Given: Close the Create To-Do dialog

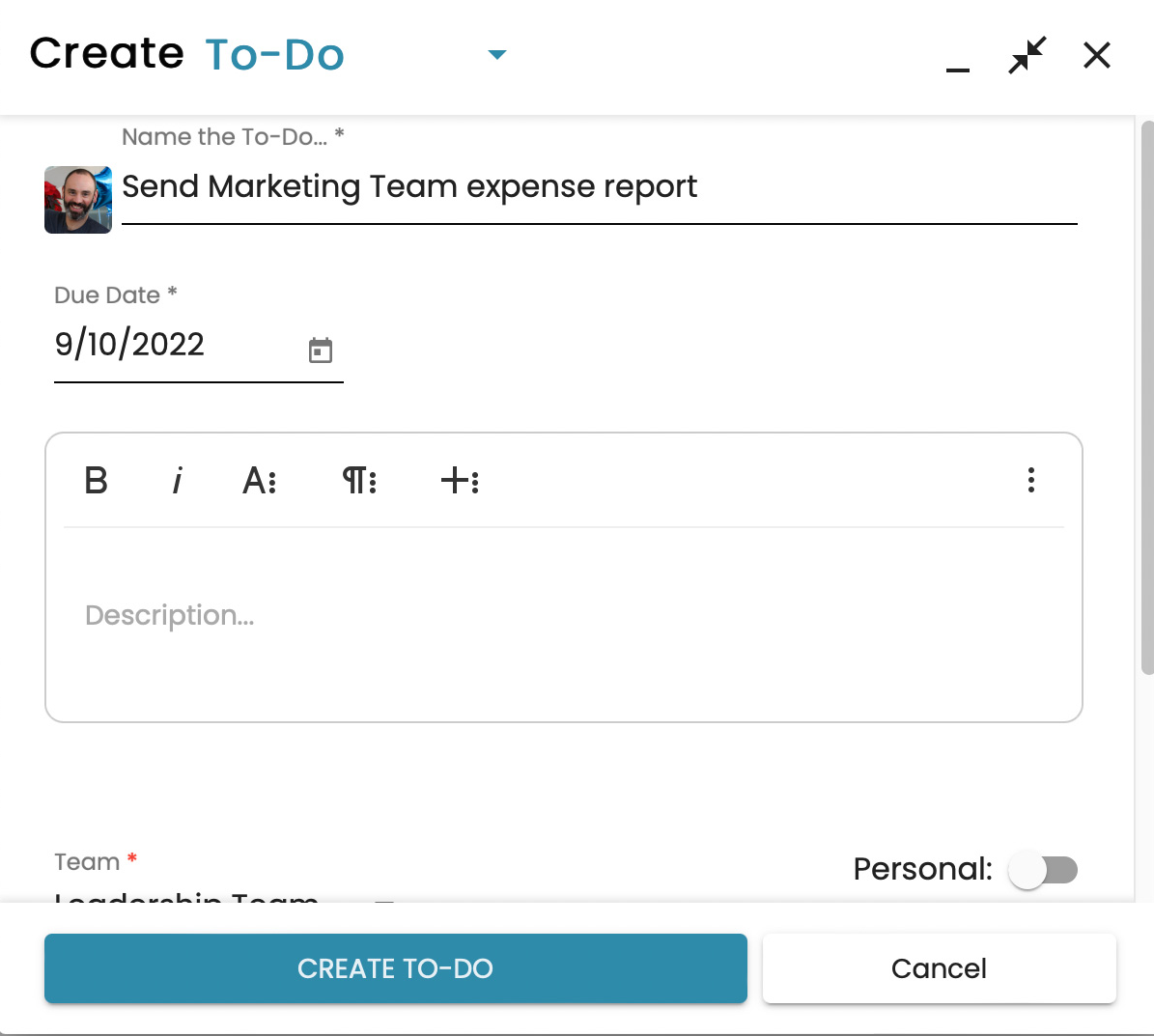Looking at the screenshot, I should point(1097,56).
